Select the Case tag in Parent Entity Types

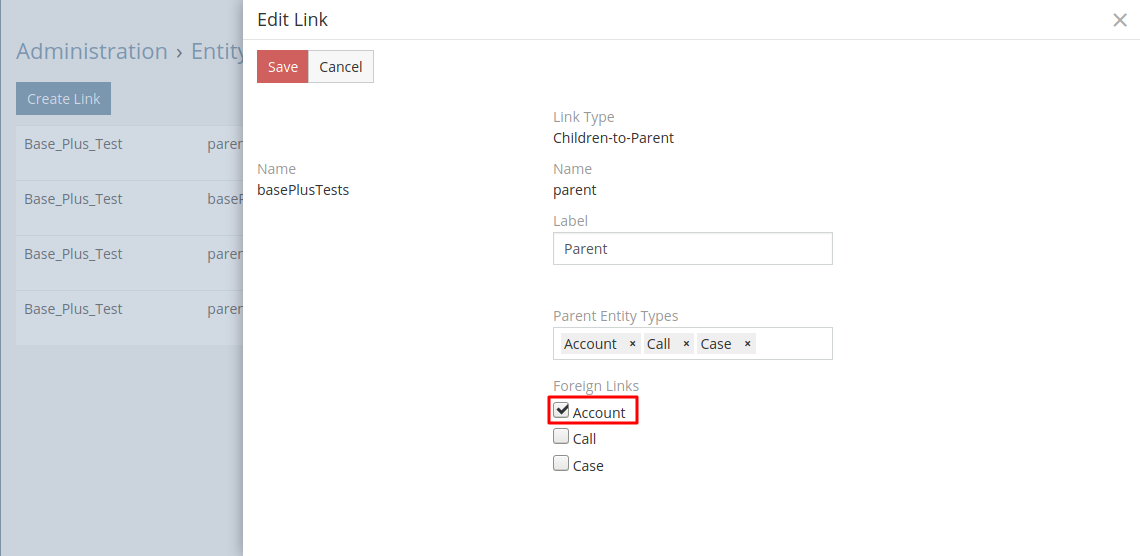coord(716,344)
